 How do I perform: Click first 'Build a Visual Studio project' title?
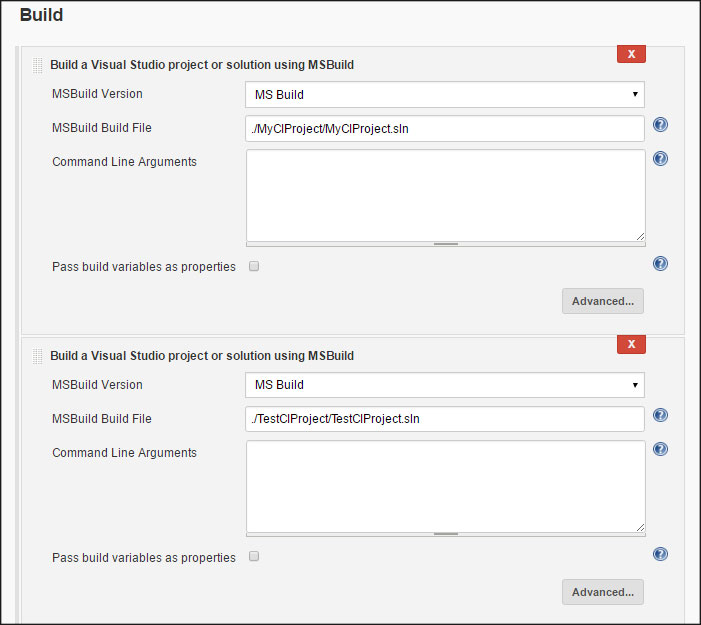point(202,65)
